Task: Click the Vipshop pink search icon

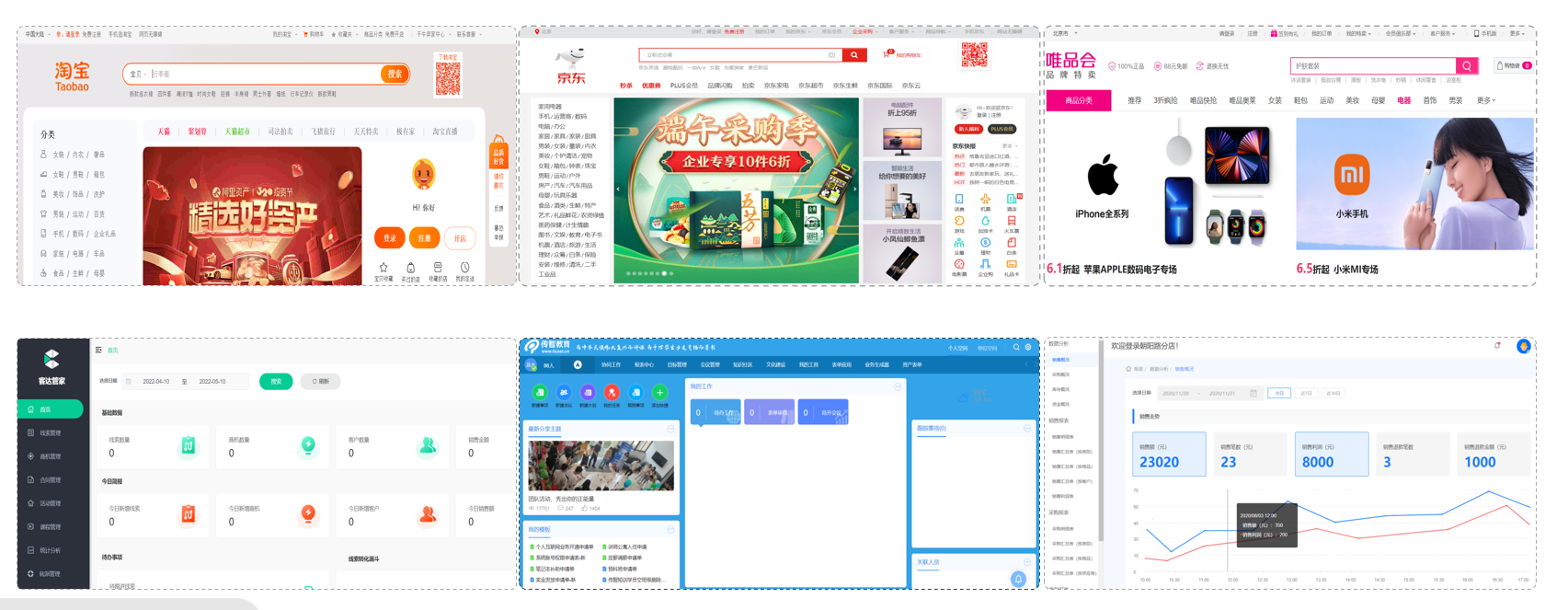Action: point(1467,66)
